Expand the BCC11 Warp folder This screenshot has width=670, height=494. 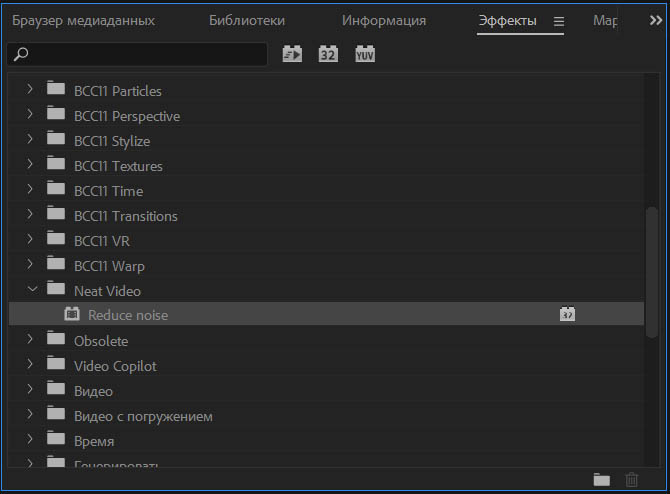tap(29, 264)
